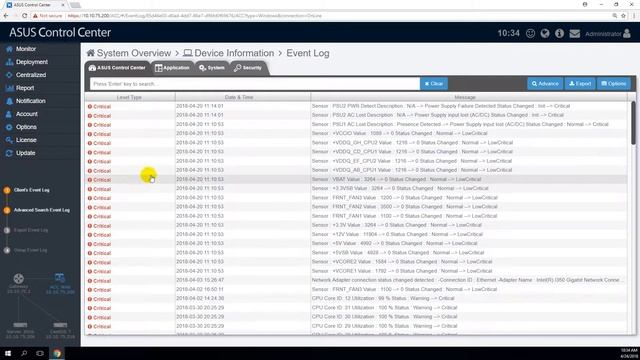Image resolution: width=640 pixels, height=360 pixels.
Task: Reload the browser page
Action: click(24, 16)
